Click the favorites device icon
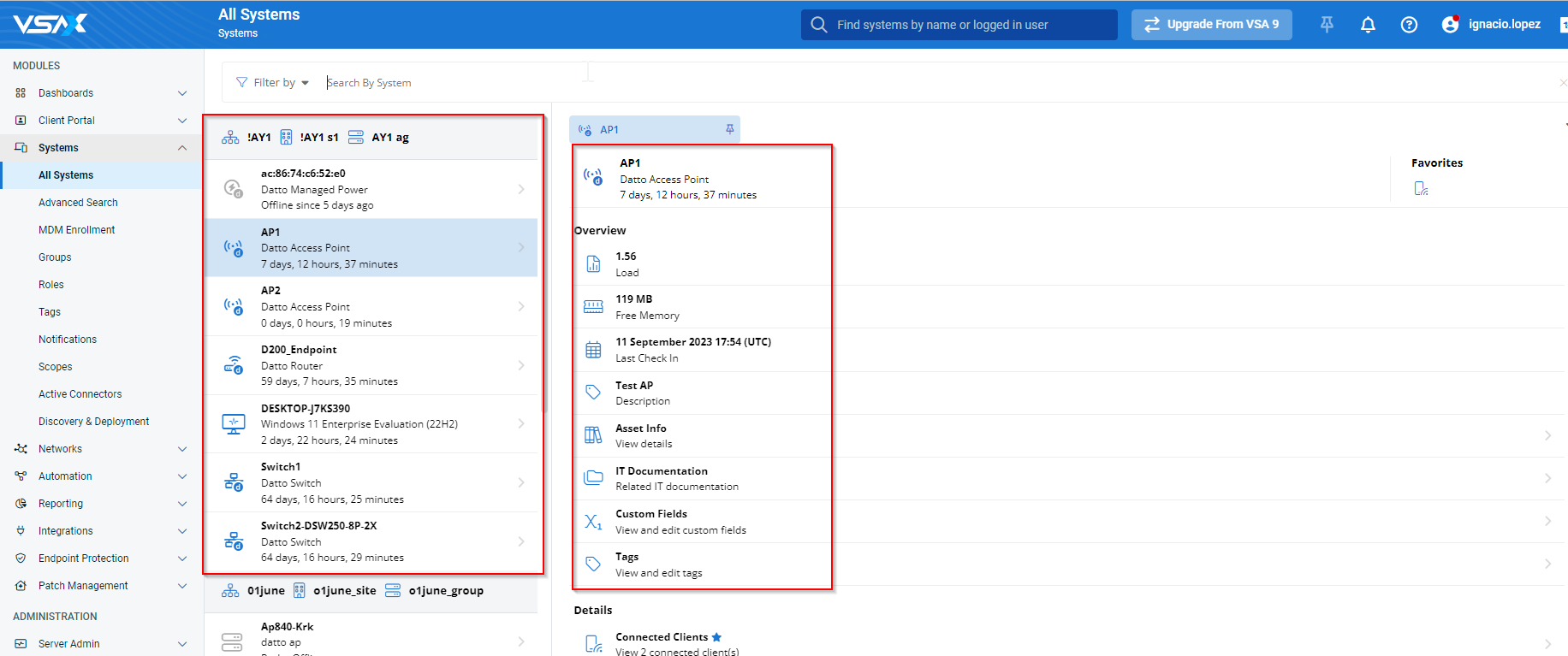The width and height of the screenshot is (1568, 656). click(1421, 188)
